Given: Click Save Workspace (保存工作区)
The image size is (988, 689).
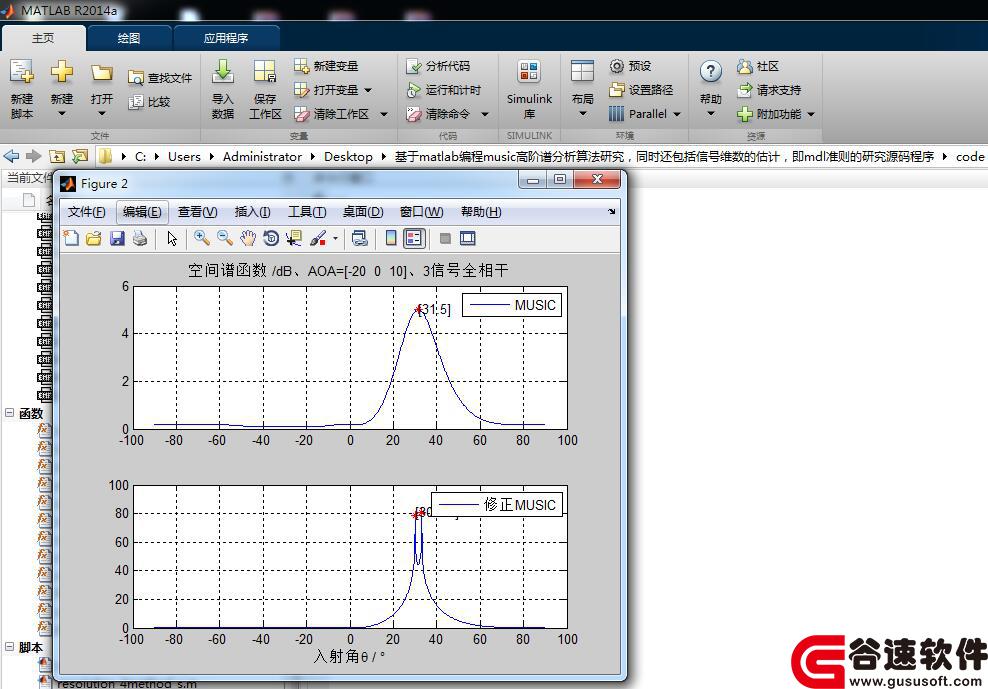Looking at the screenshot, I should (x=265, y=89).
